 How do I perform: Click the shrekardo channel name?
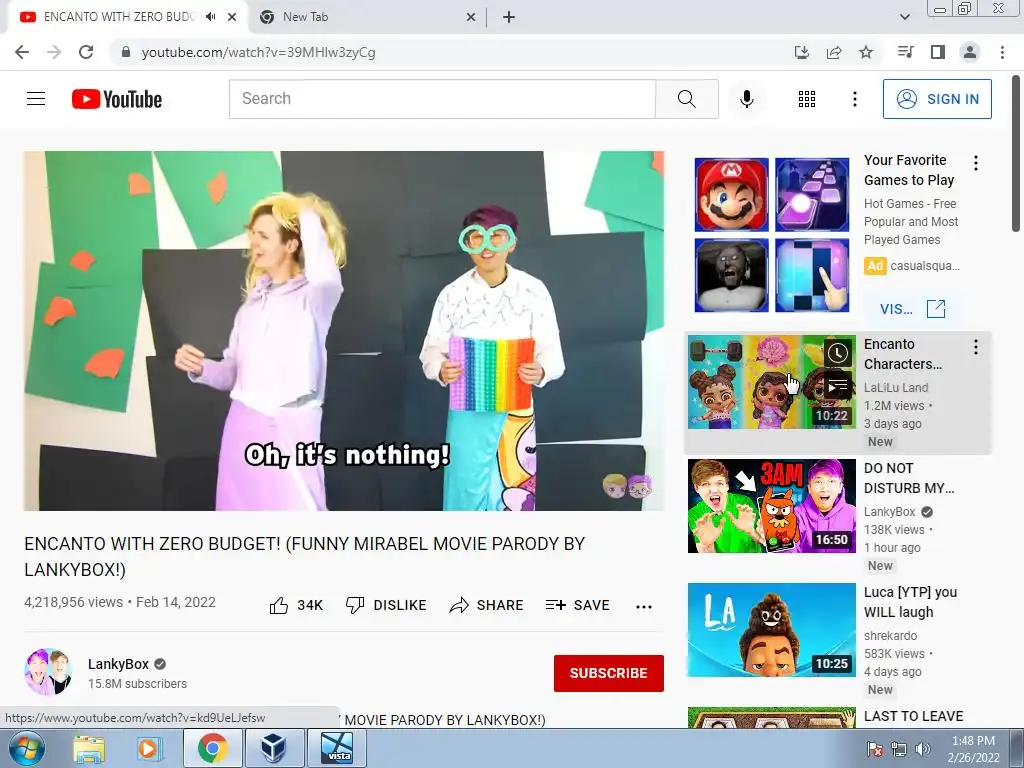coord(890,635)
